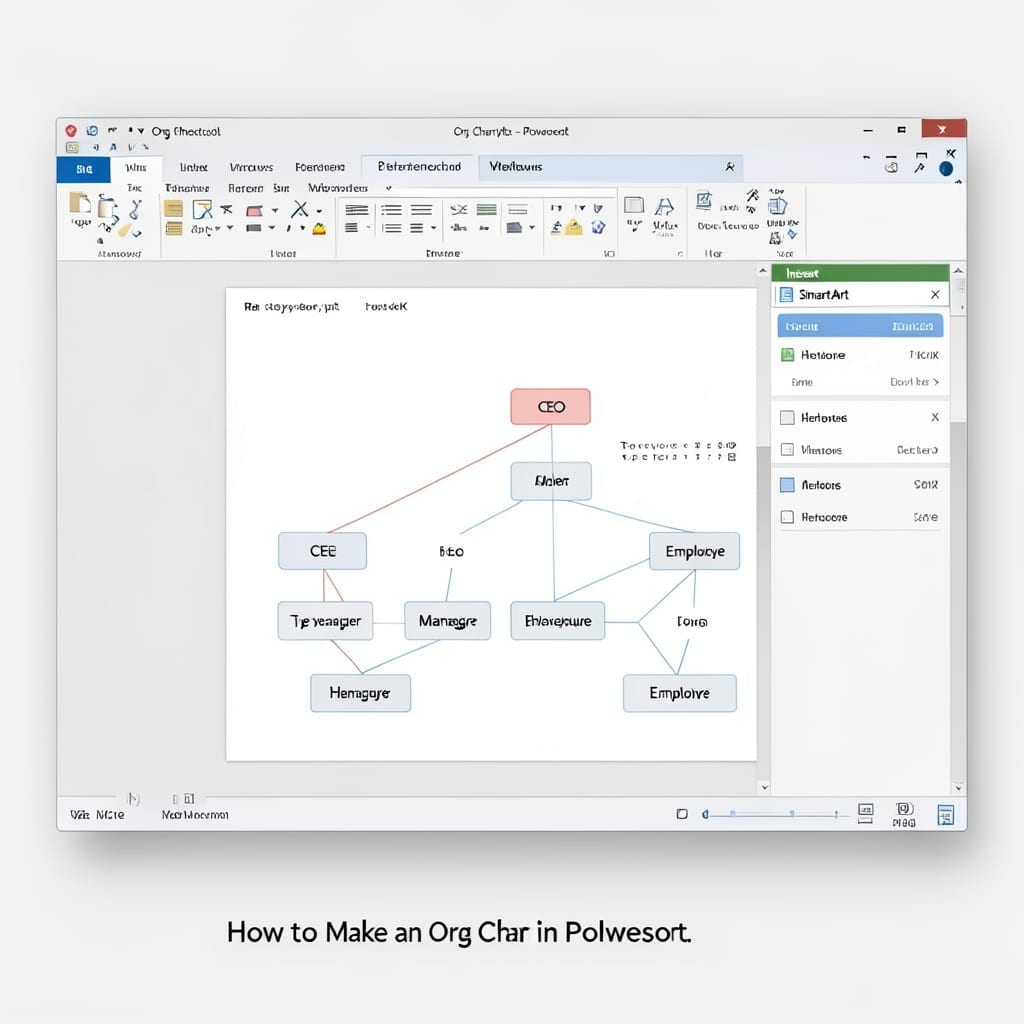
Task: Click the blue stacked pages icon
Action: [777, 206]
